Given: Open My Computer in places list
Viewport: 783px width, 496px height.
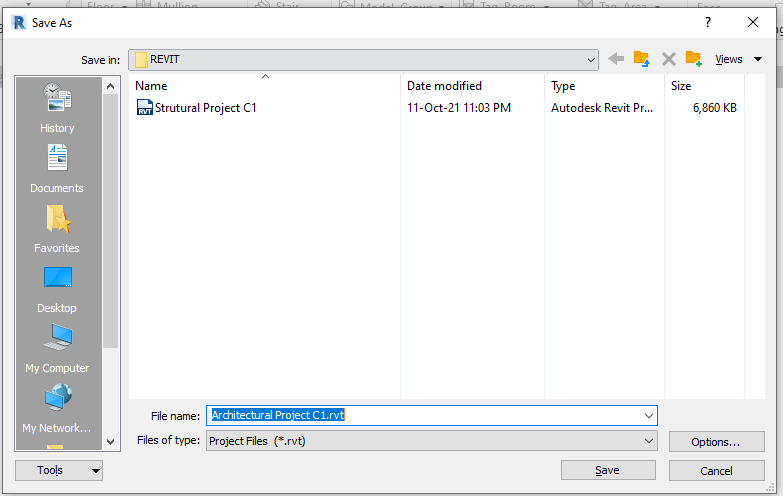Looking at the screenshot, I should point(57,348).
